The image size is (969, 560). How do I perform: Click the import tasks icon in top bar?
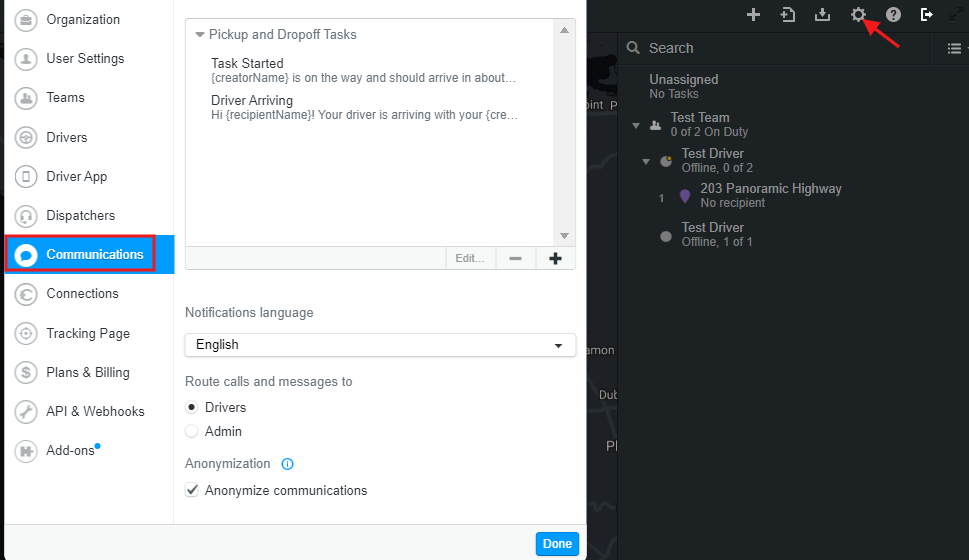pyautogui.click(x=788, y=15)
